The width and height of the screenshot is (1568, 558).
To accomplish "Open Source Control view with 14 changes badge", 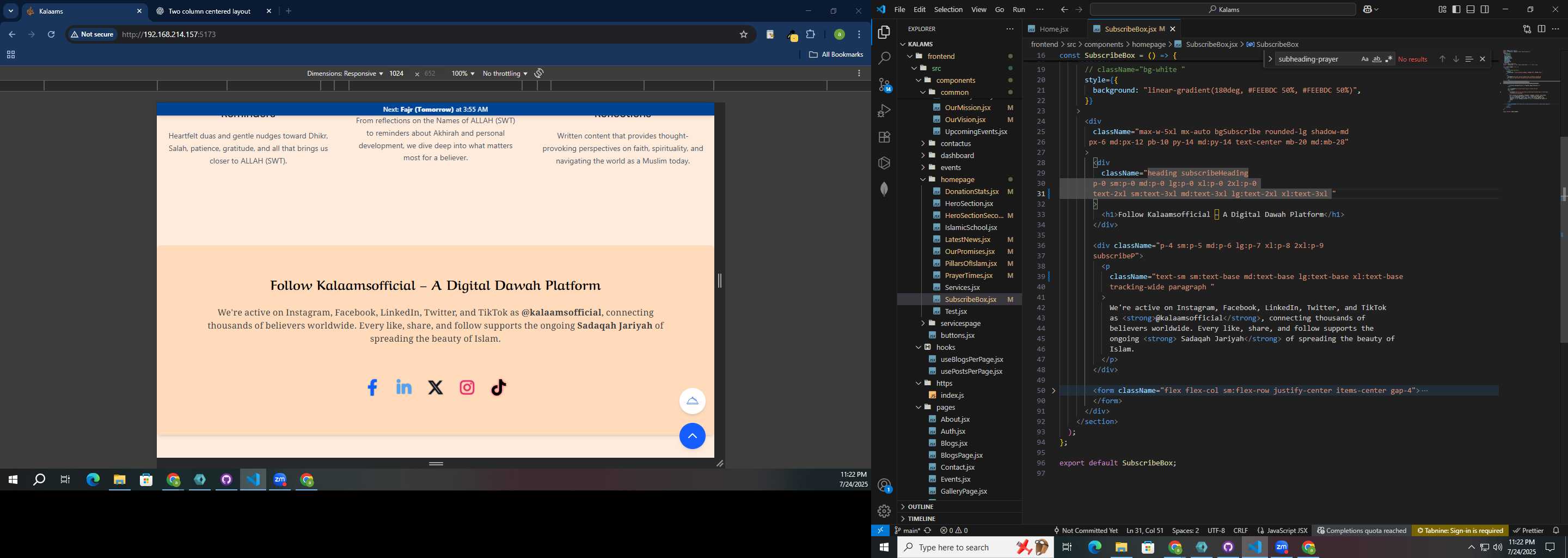I will (884, 84).
